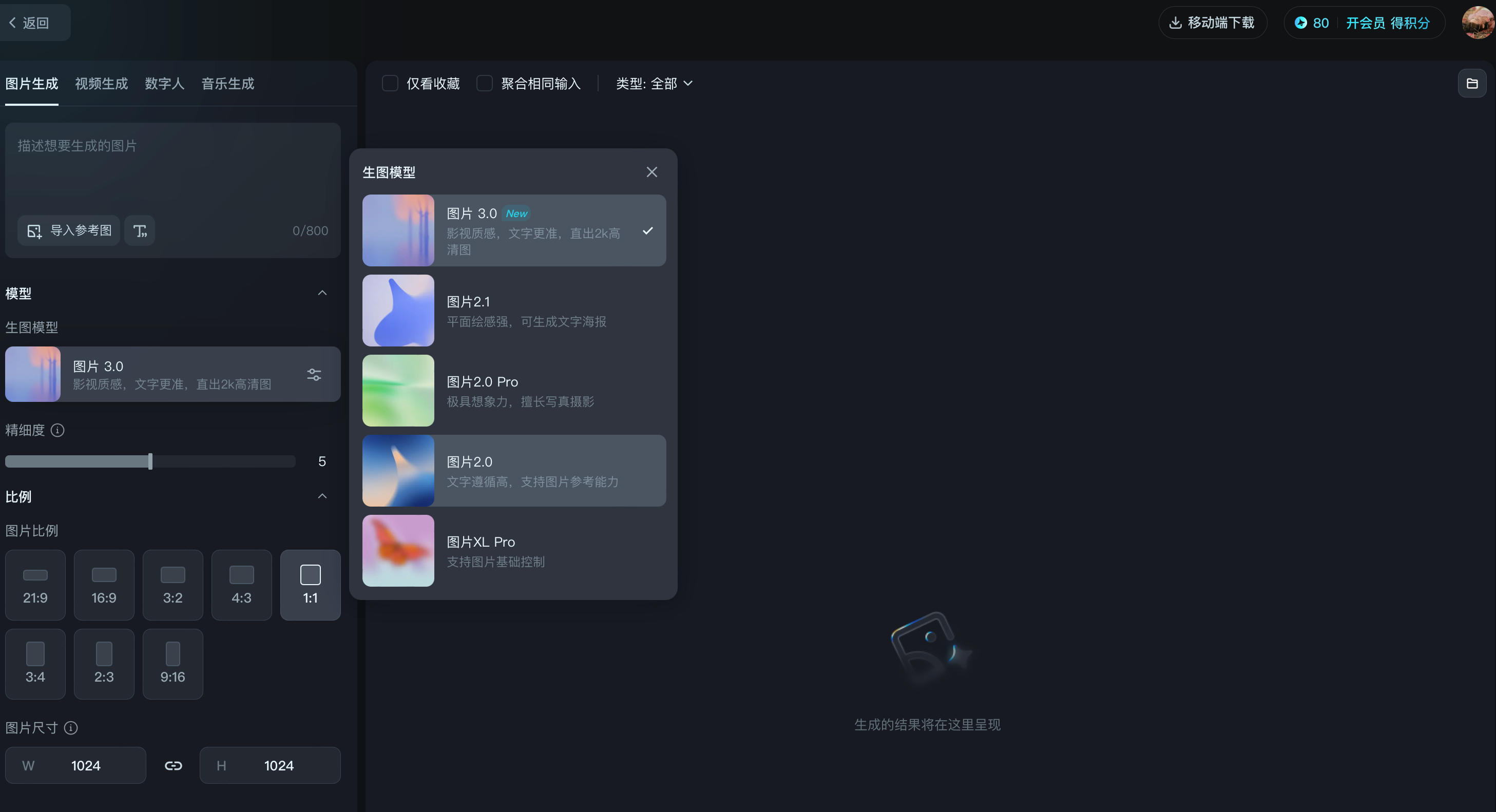Enable the 聚合相同输入 checkbox
The image size is (1496, 812).
pos(484,84)
